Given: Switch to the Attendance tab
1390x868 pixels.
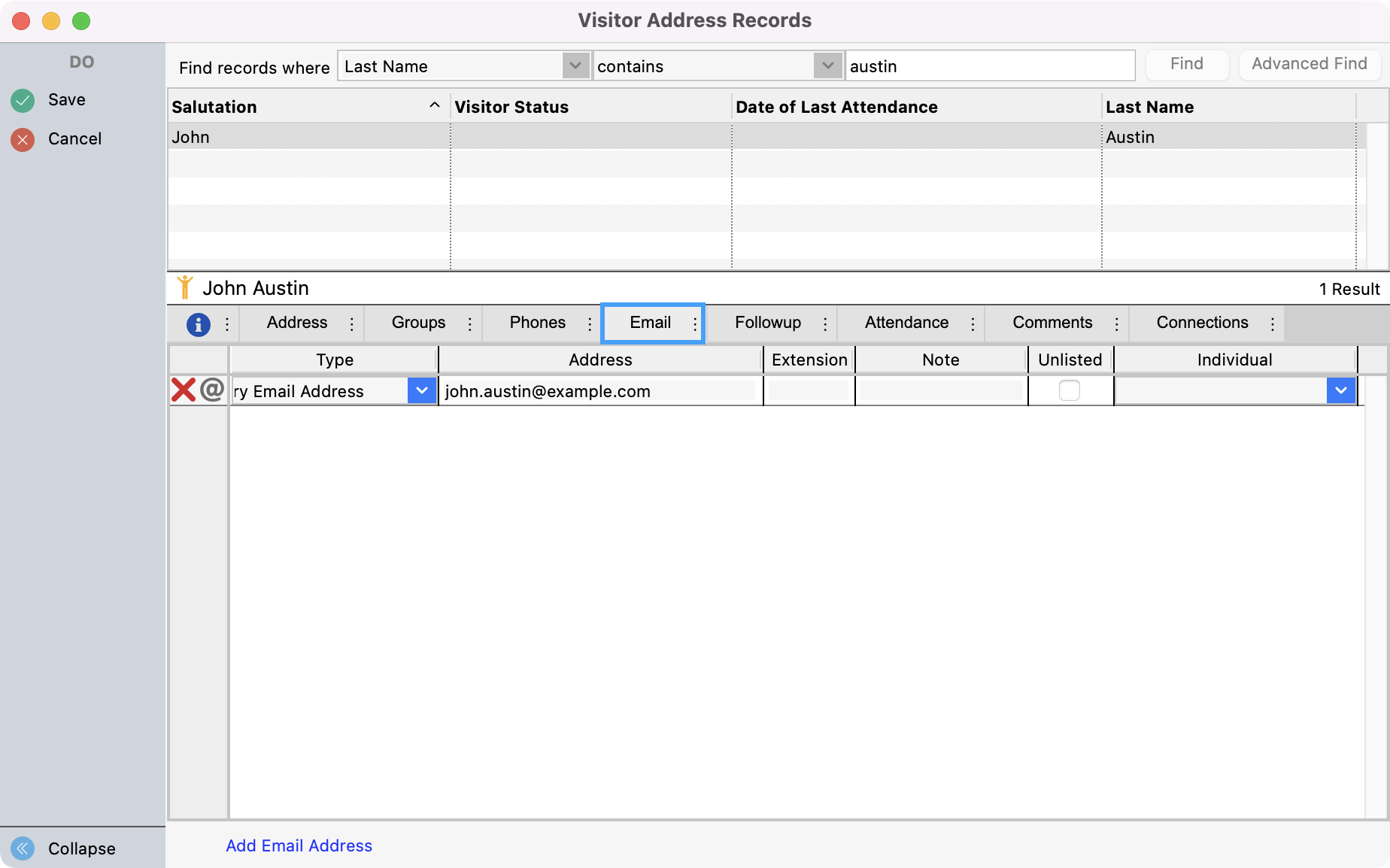Looking at the screenshot, I should coord(907,323).
